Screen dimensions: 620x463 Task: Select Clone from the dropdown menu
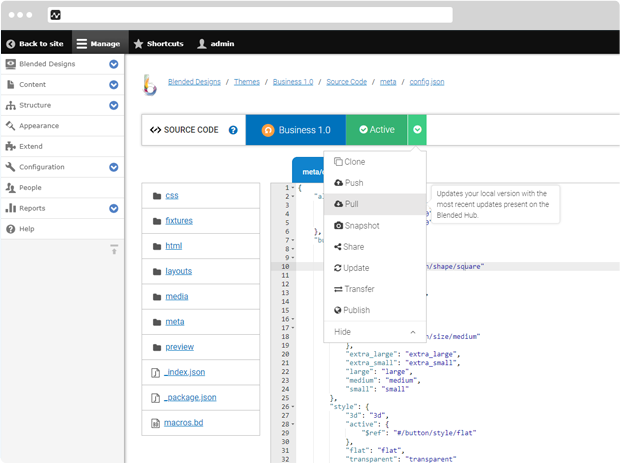point(354,162)
